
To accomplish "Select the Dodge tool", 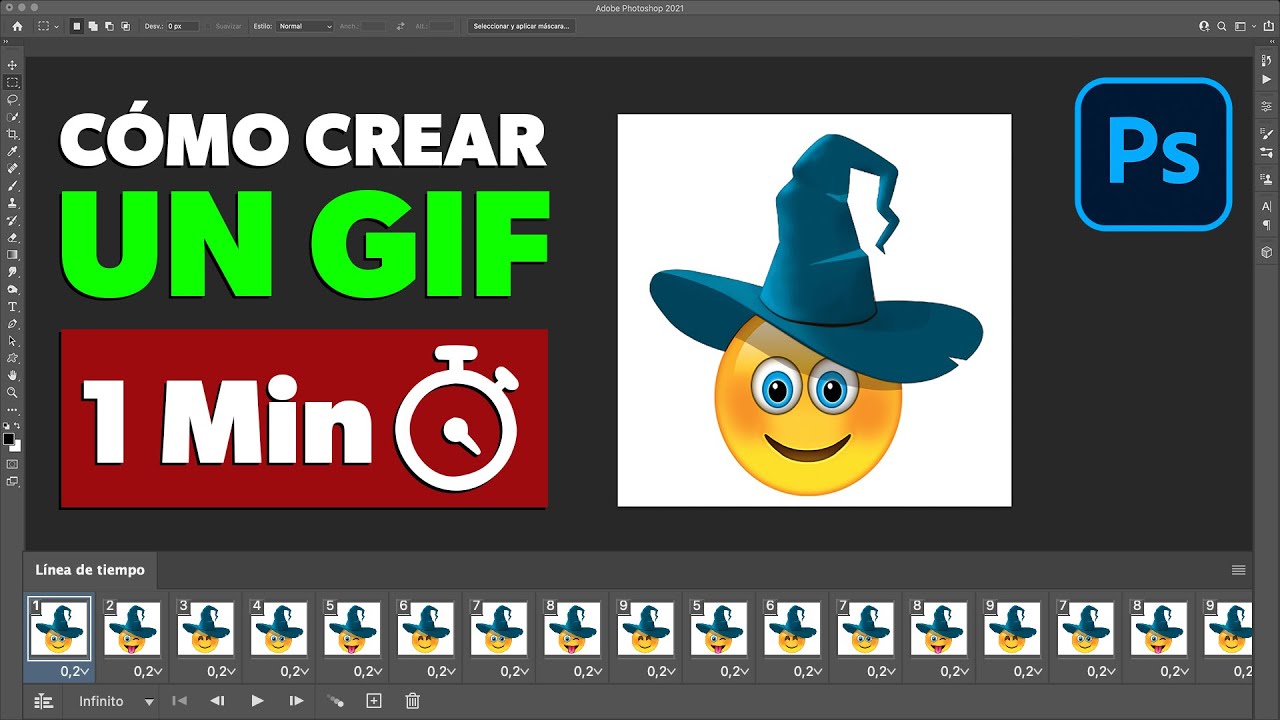I will [x=12, y=289].
